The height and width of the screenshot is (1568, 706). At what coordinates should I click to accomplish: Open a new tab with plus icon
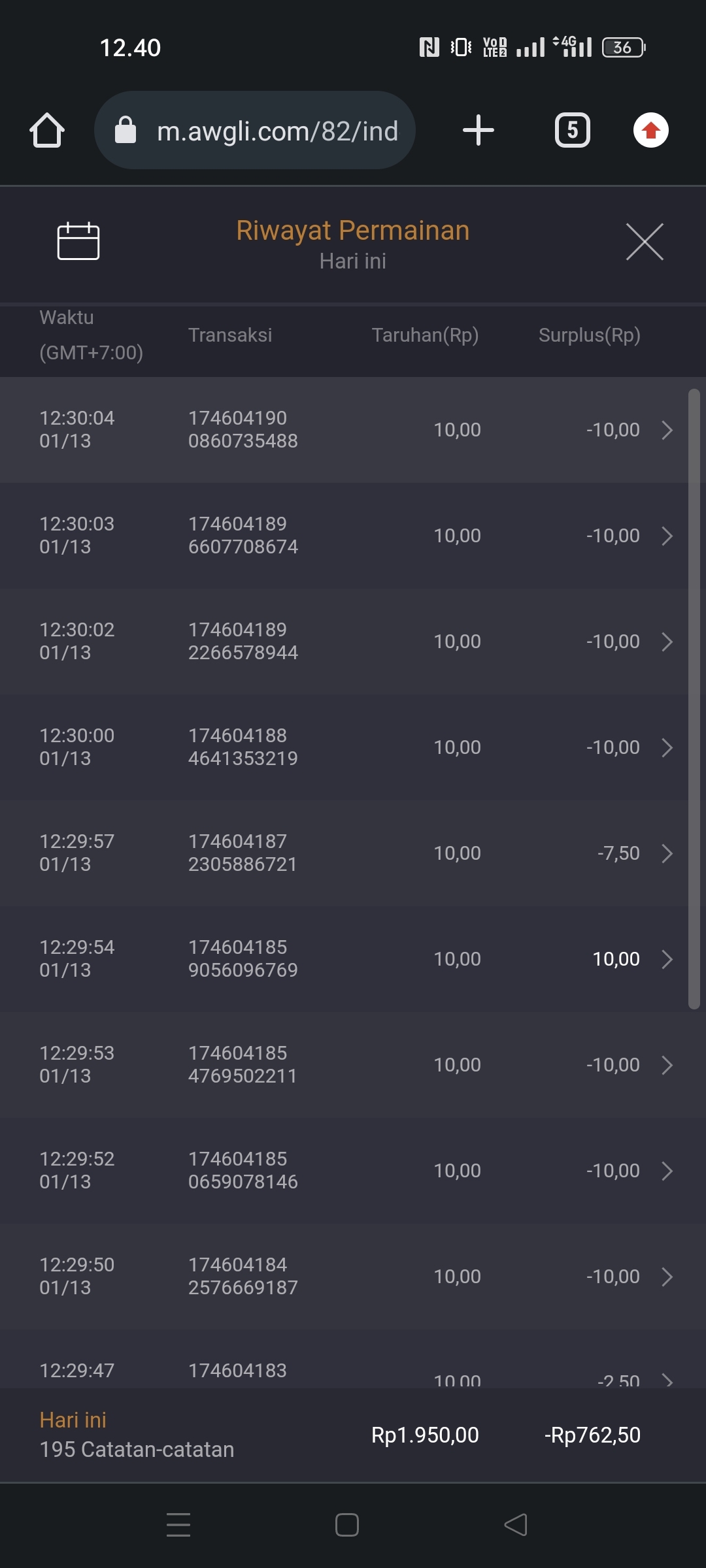[478, 130]
